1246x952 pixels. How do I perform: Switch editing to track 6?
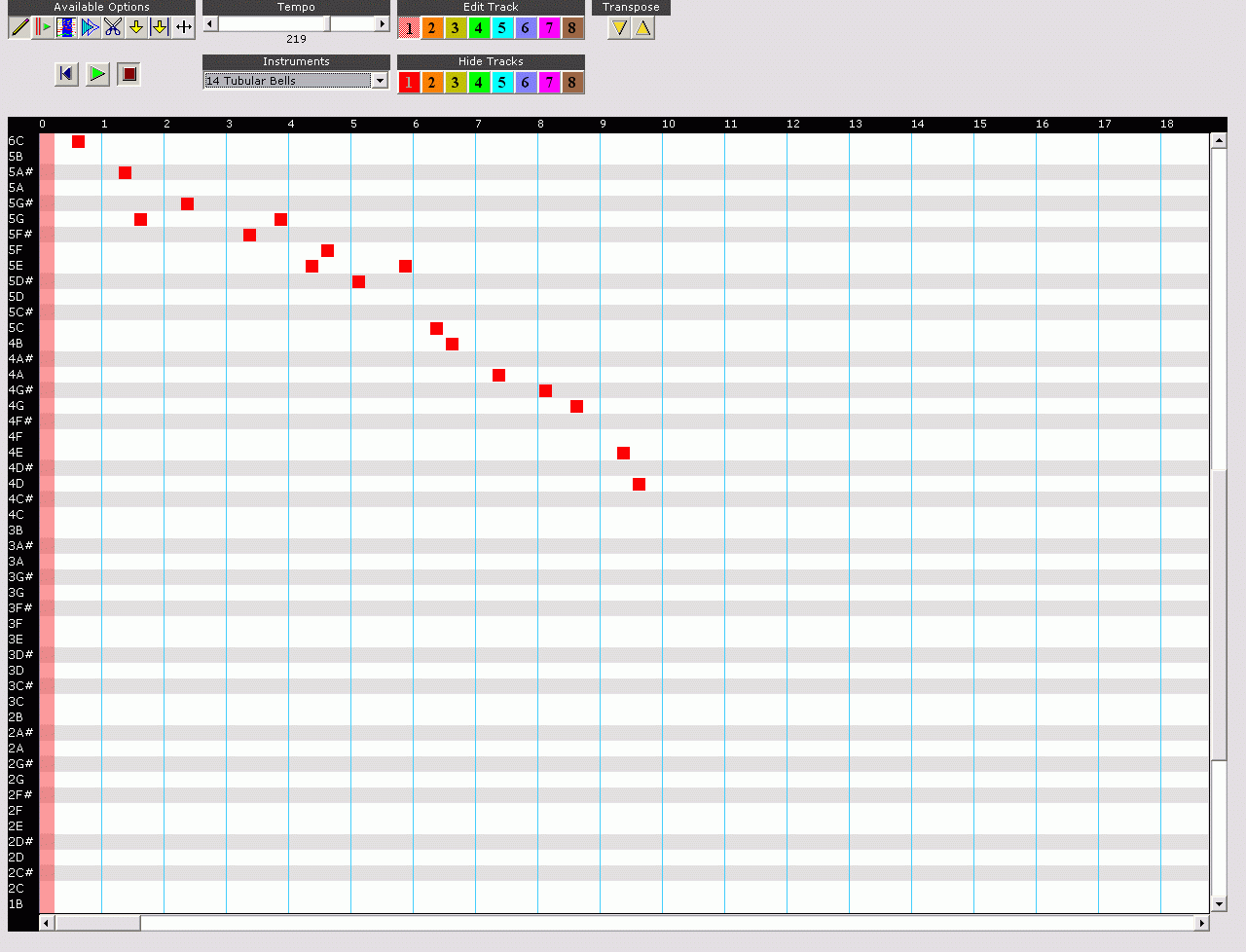(525, 28)
